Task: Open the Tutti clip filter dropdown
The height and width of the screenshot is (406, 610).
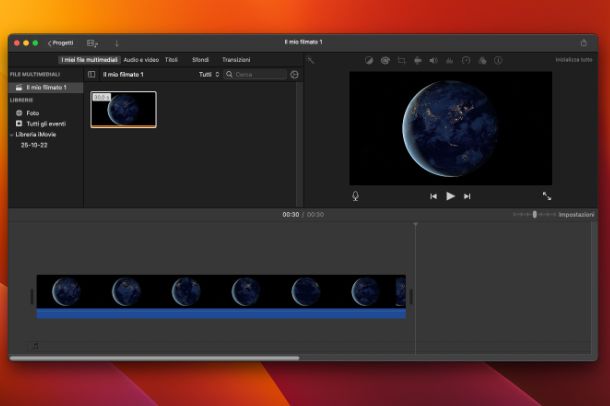Action: point(209,74)
